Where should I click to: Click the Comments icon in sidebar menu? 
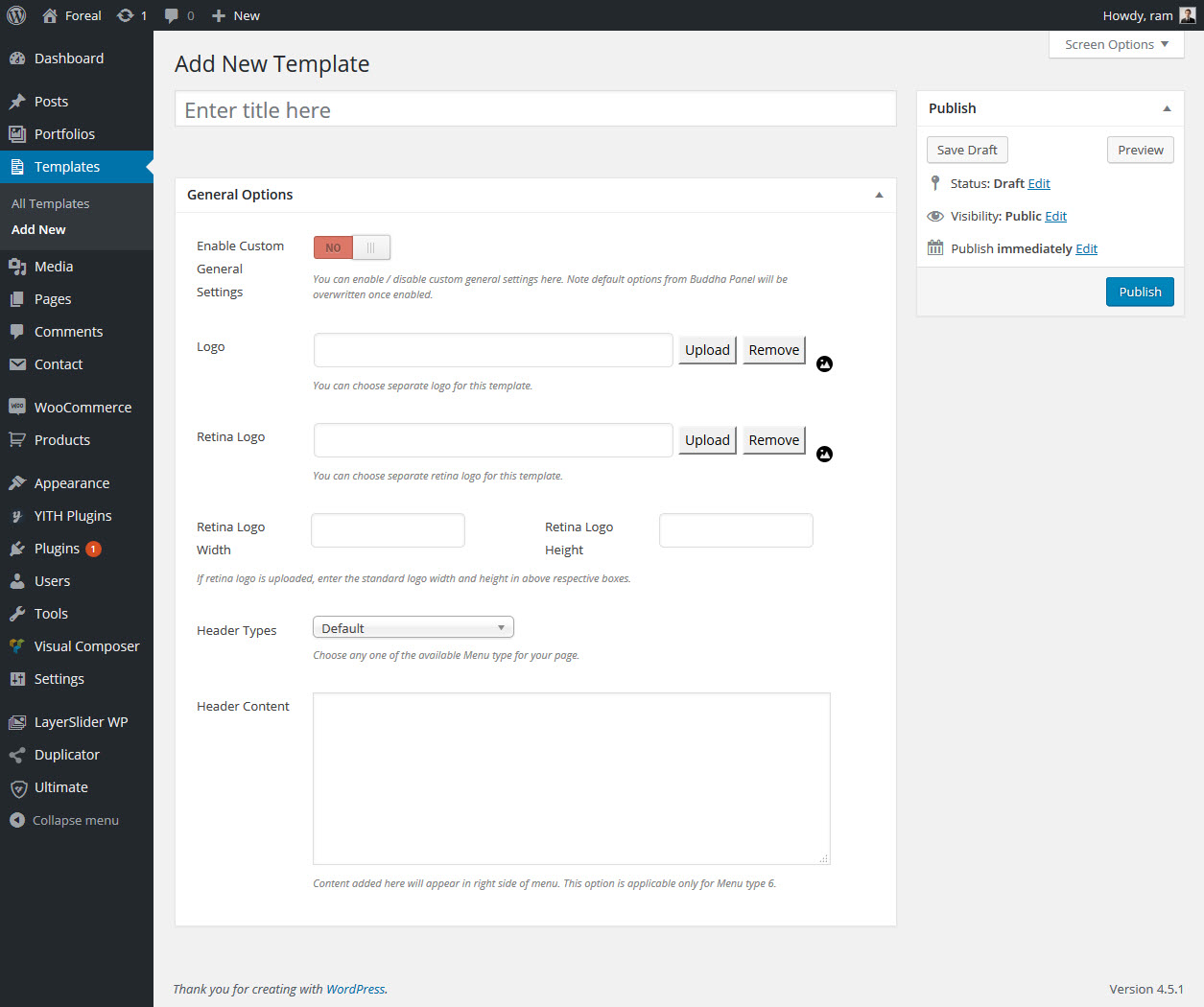(x=17, y=332)
